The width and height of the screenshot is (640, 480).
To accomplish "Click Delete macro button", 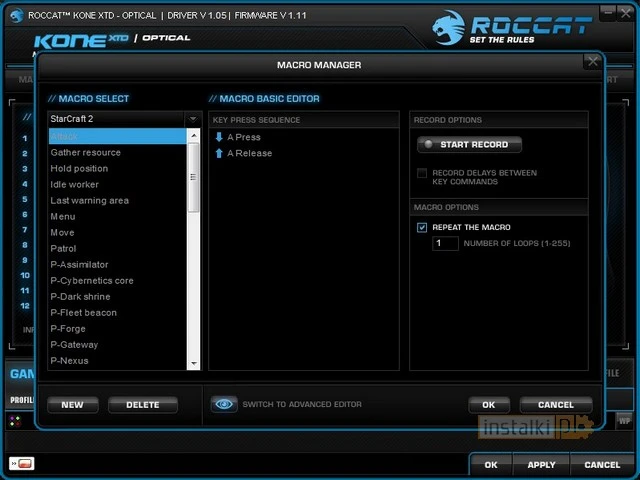I will [x=143, y=405].
